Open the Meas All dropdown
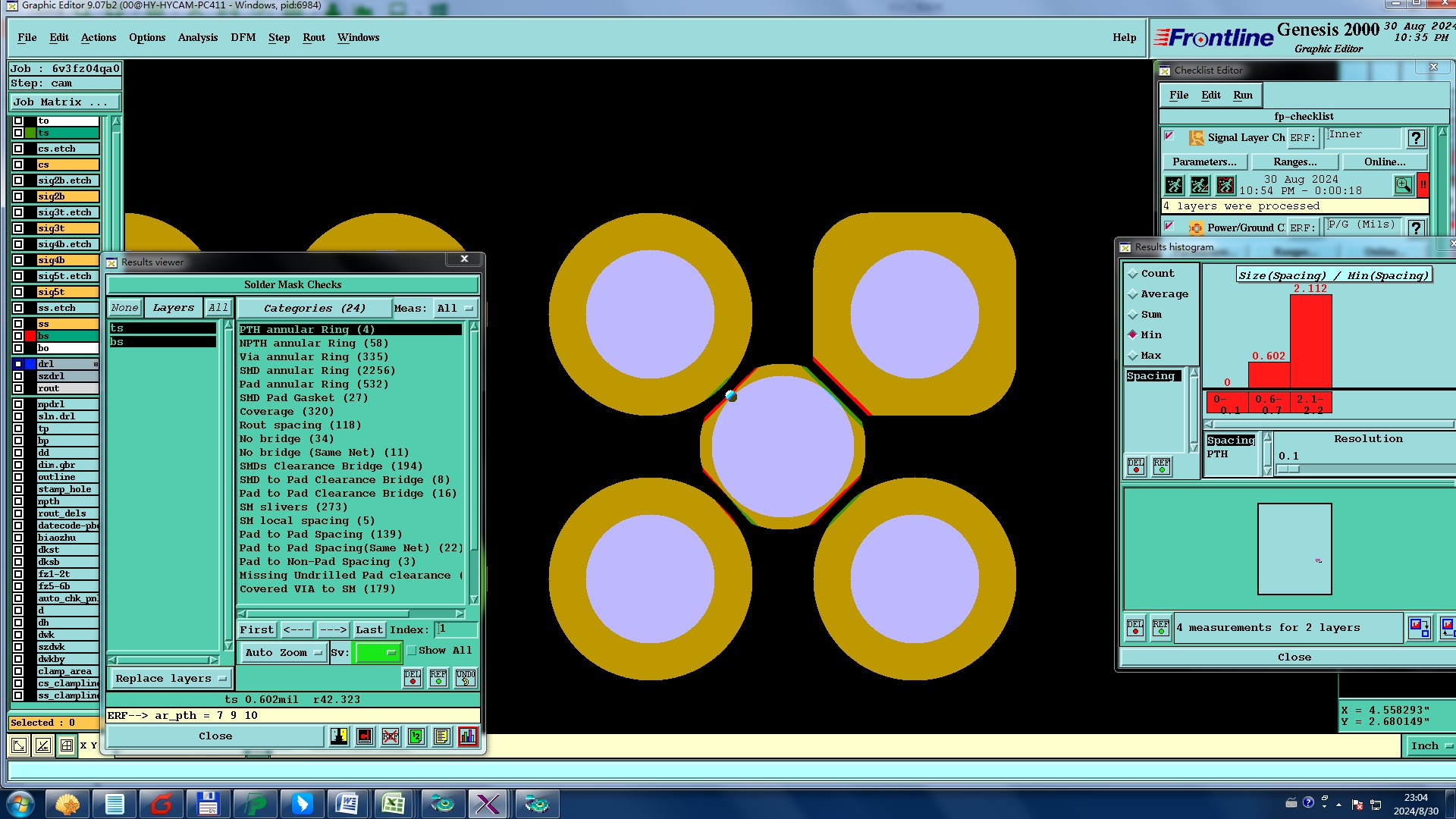This screenshot has width=1456, height=819. click(x=454, y=309)
